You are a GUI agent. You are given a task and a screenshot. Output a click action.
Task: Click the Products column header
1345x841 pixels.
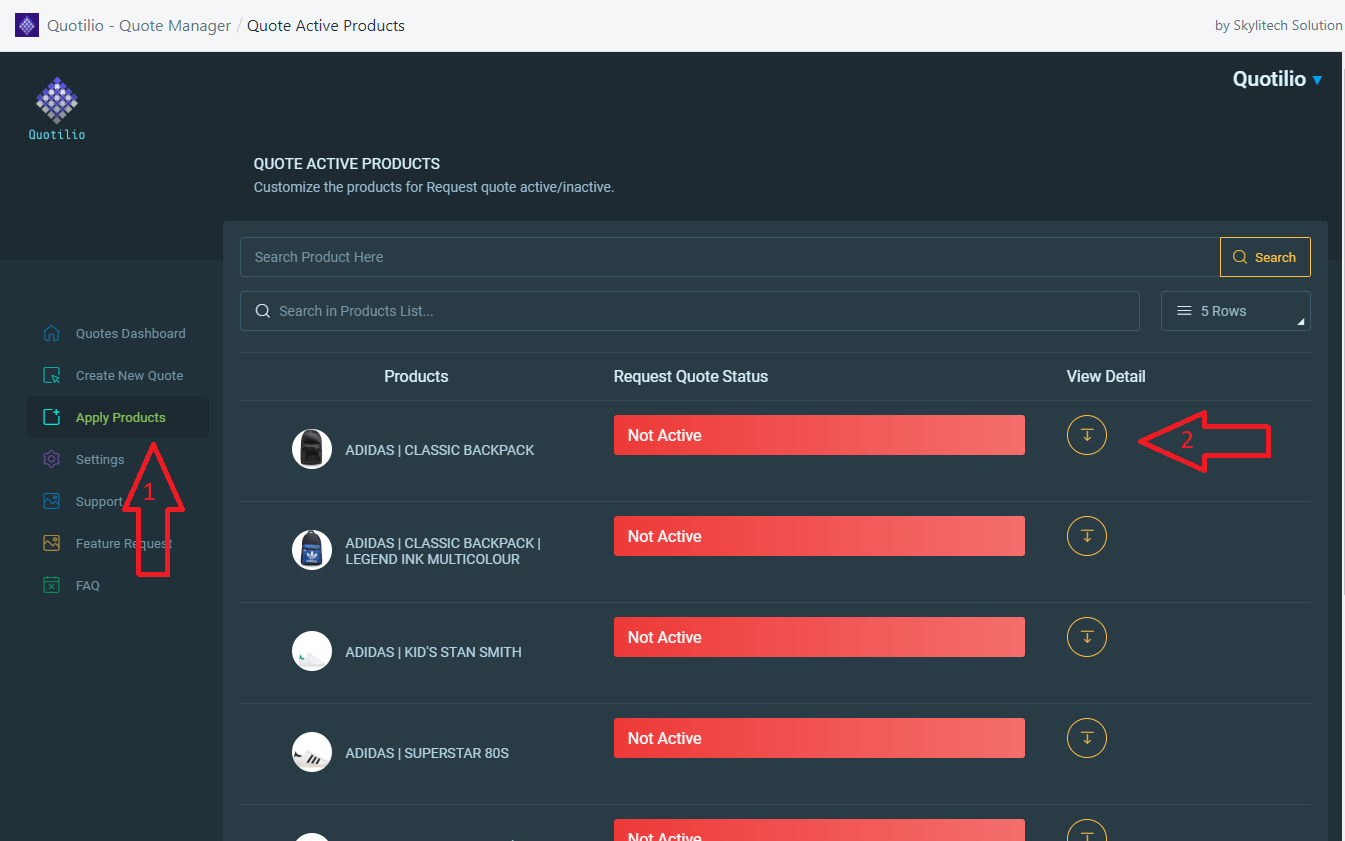[x=416, y=377]
